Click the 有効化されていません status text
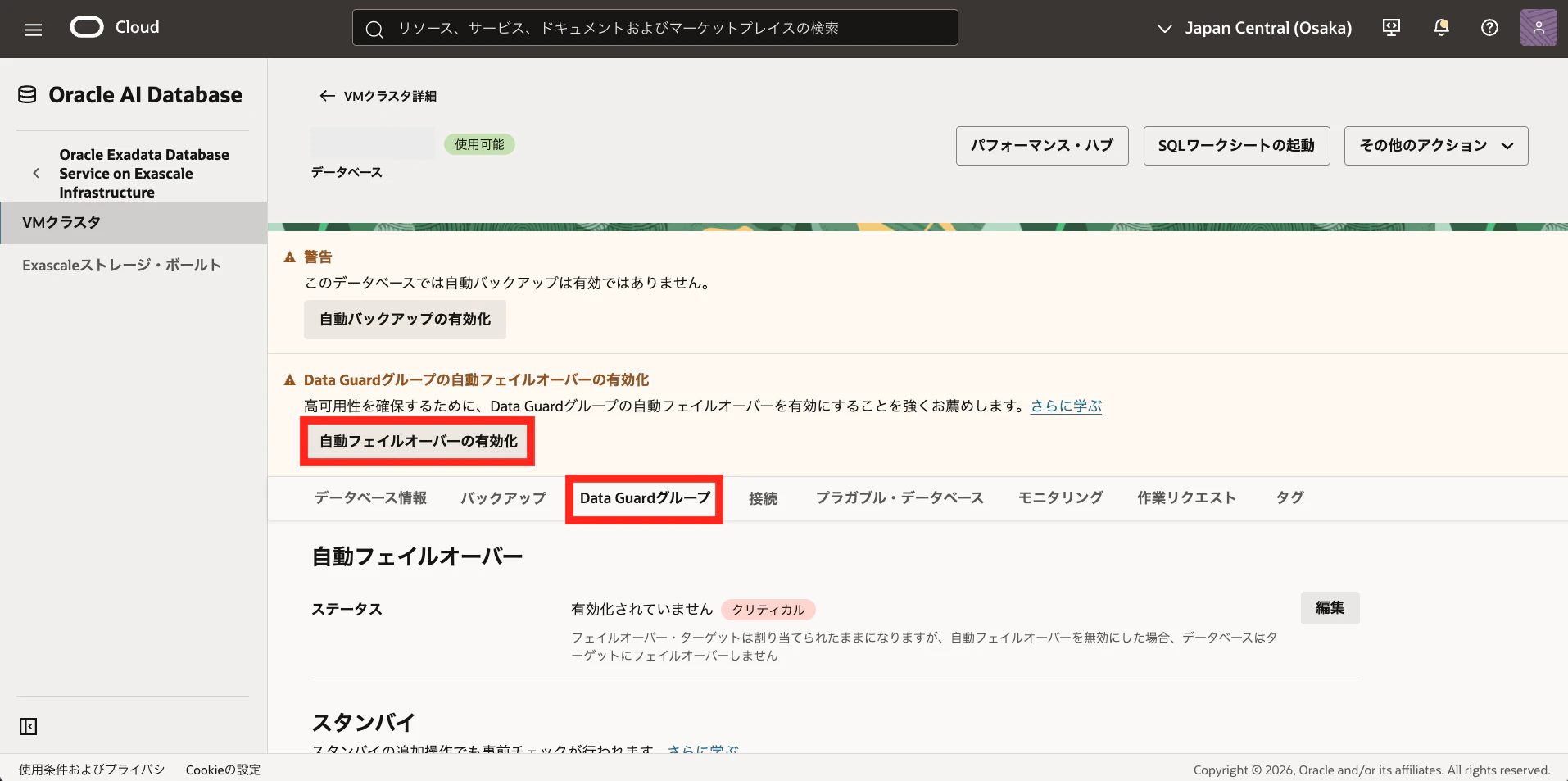 tap(641, 609)
